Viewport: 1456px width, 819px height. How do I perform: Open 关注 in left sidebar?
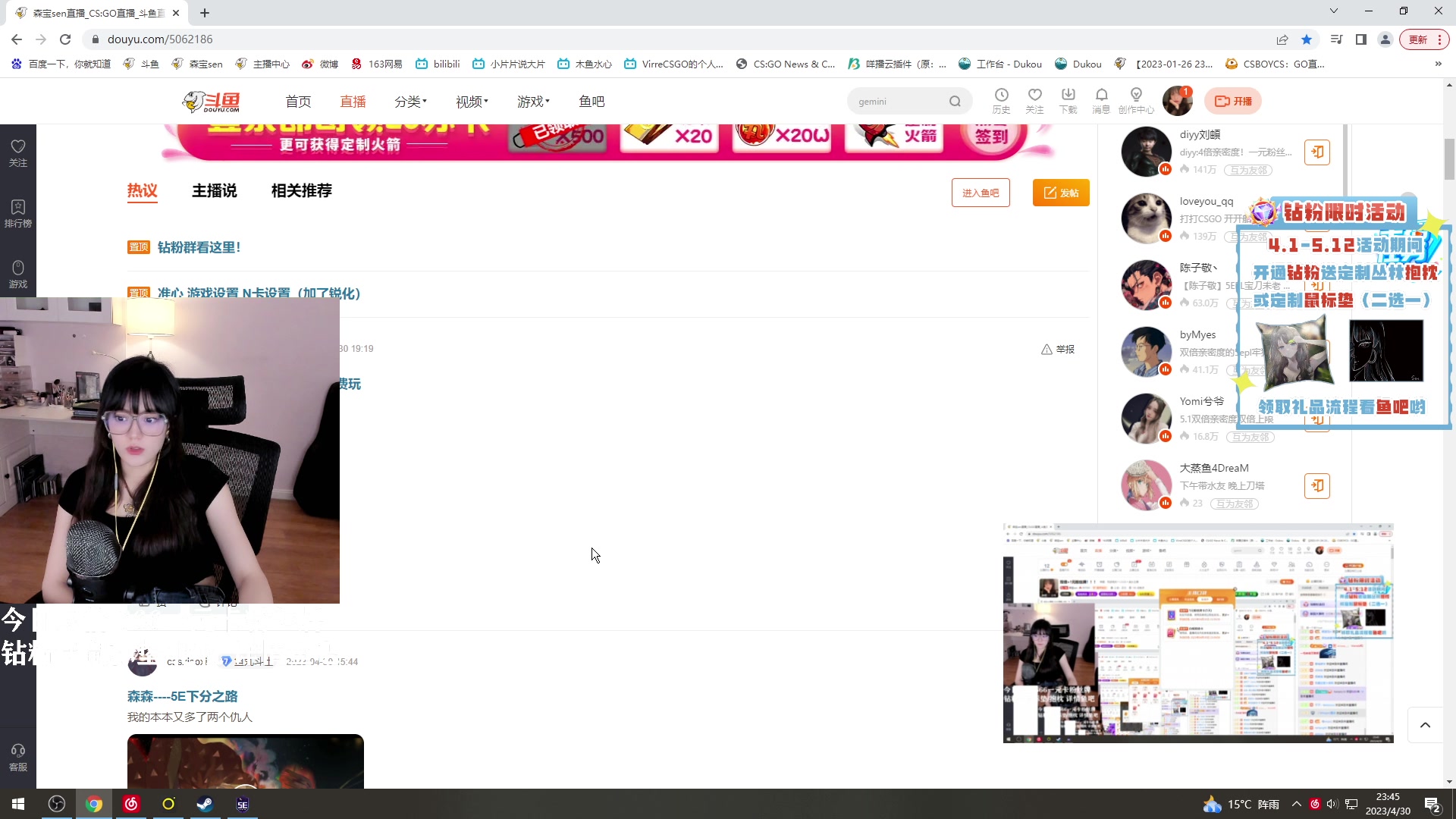(18, 153)
